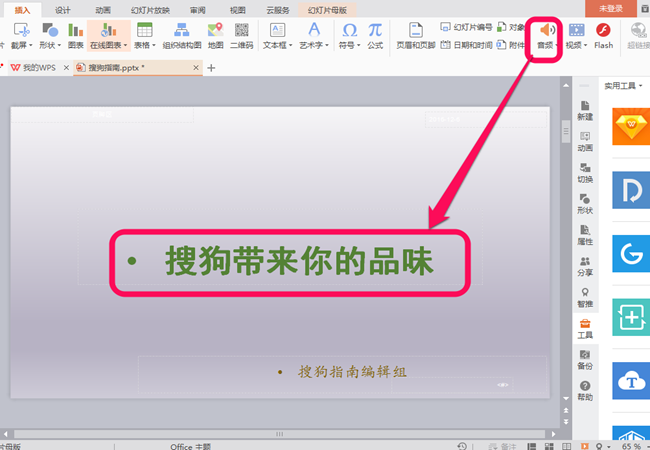Select the 搜狗带来你的品味 title text
Image resolution: width=650 pixels, height=450 pixels.
(299, 261)
